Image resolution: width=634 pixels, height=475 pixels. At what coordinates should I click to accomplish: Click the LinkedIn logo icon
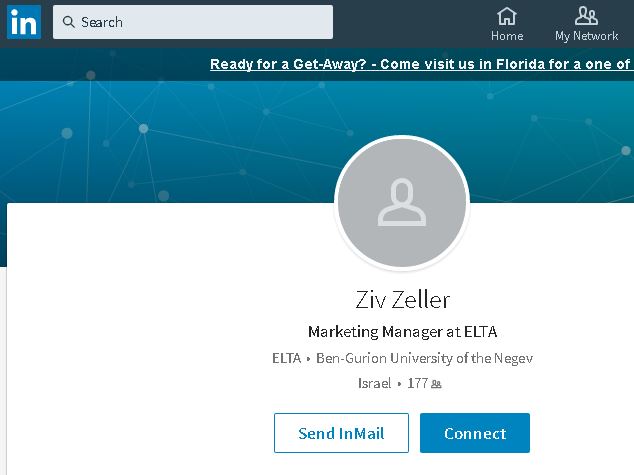click(x=23, y=21)
